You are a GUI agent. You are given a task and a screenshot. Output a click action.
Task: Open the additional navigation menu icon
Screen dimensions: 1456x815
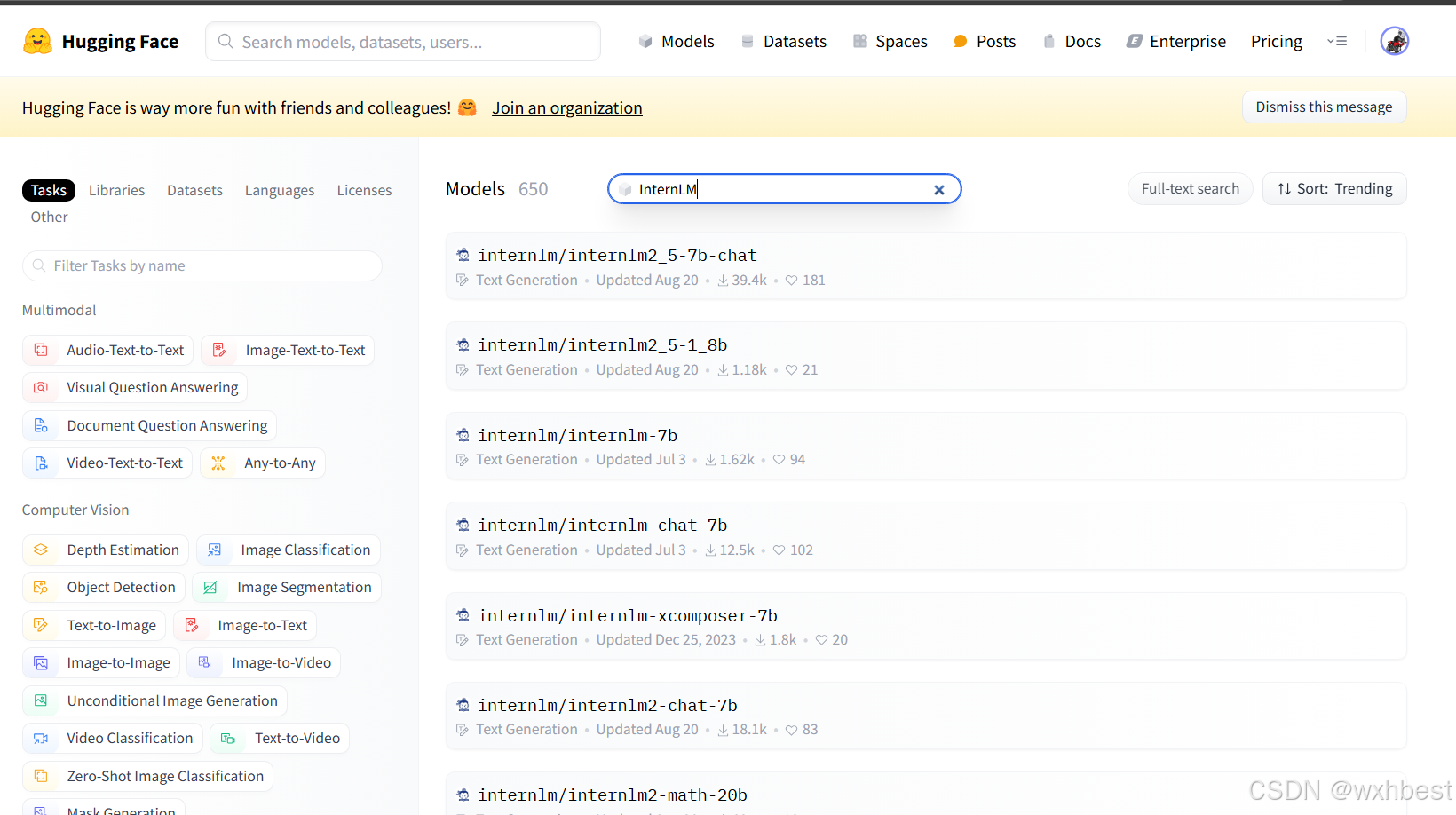coord(1336,41)
